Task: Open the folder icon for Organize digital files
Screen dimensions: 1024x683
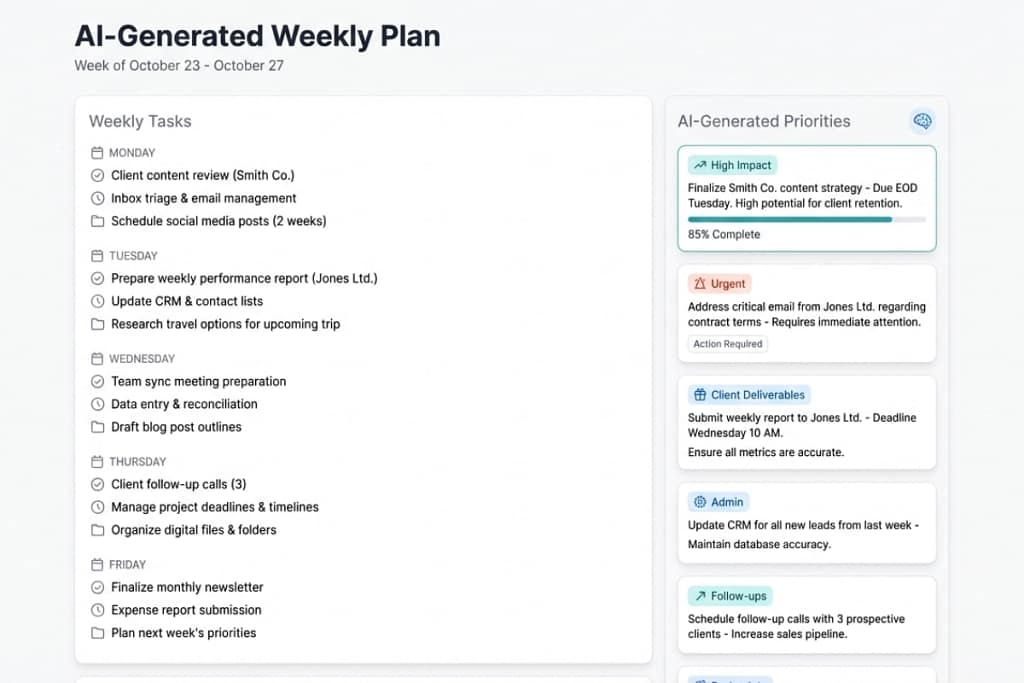Action: point(97,530)
